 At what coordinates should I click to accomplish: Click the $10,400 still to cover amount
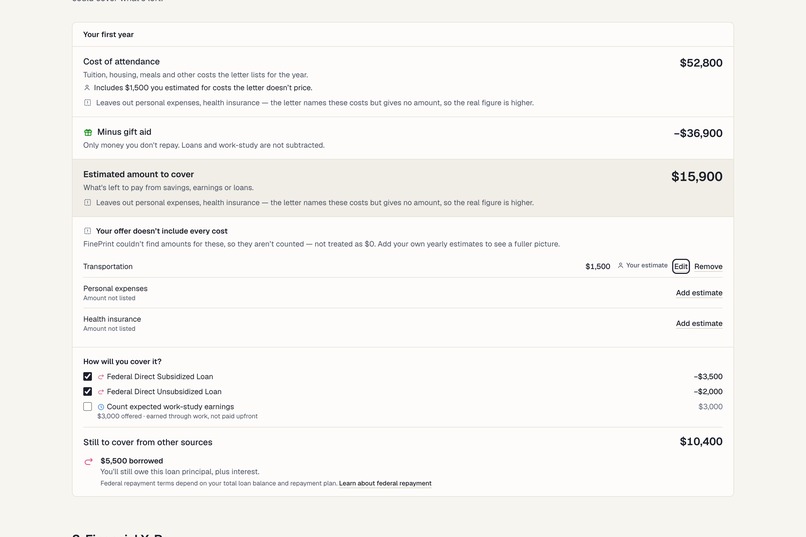[x=701, y=441]
